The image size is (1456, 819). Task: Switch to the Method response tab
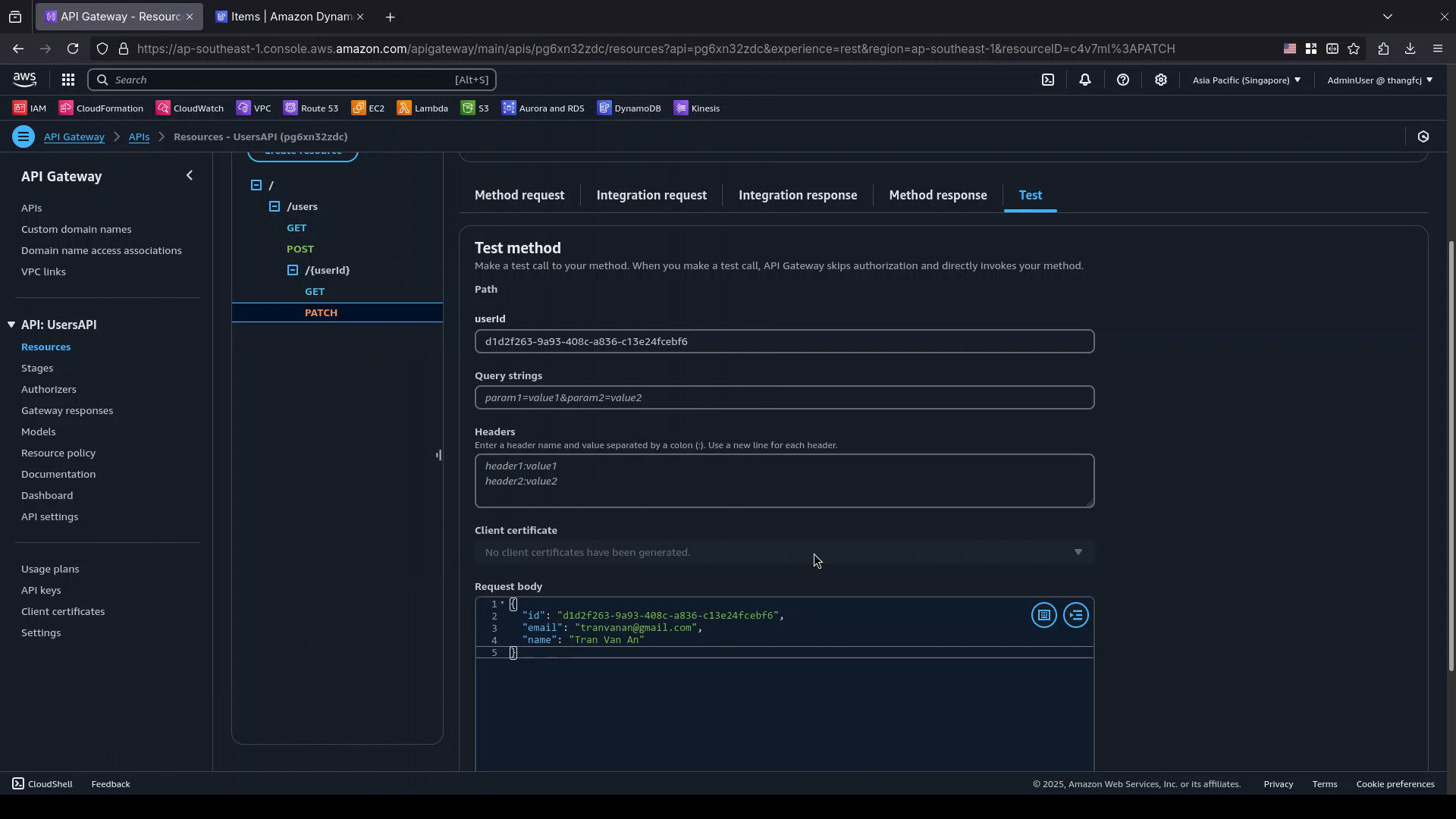pyautogui.click(x=938, y=195)
